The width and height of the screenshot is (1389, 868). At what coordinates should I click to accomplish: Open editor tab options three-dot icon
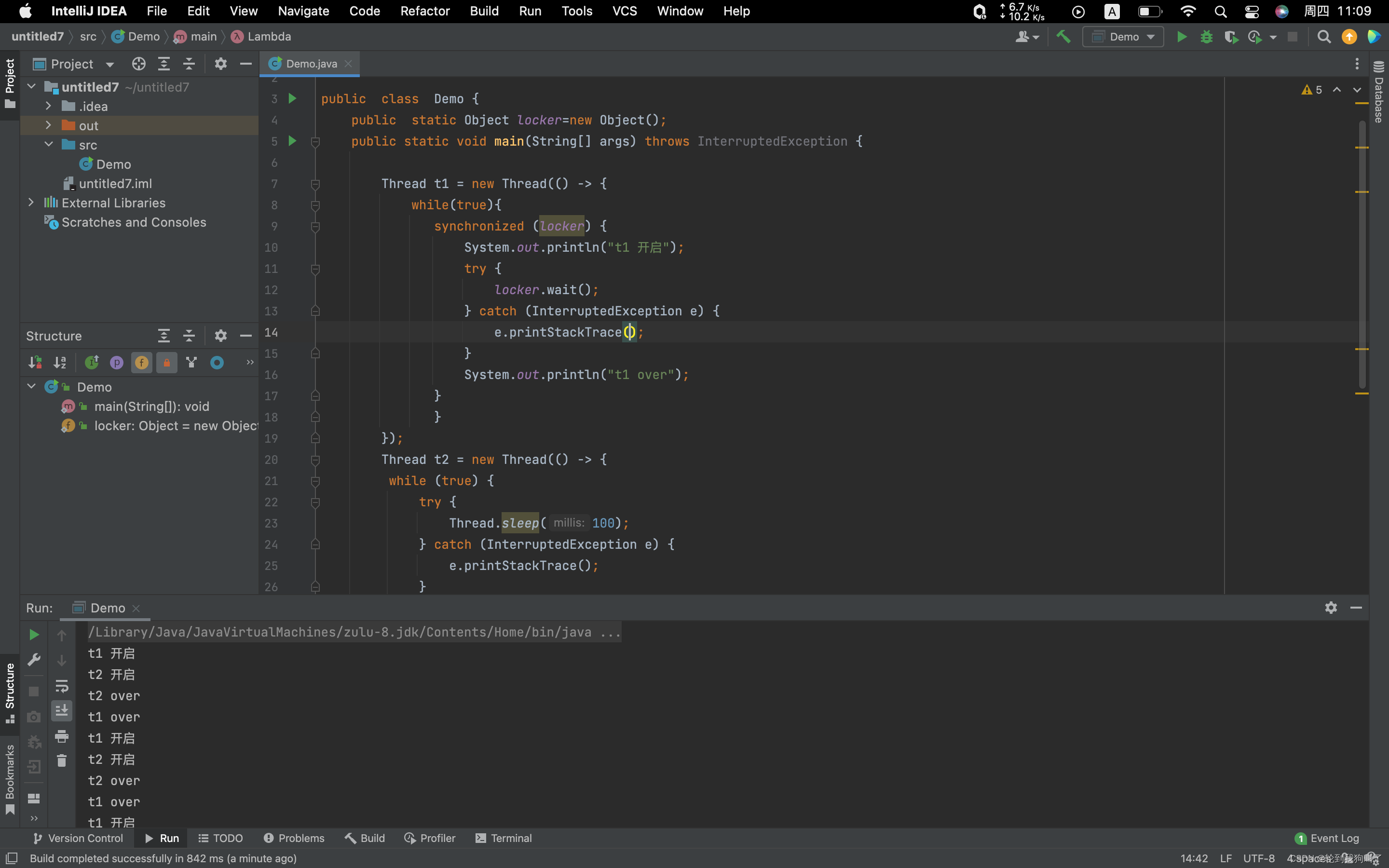(x=1356, y=64)
